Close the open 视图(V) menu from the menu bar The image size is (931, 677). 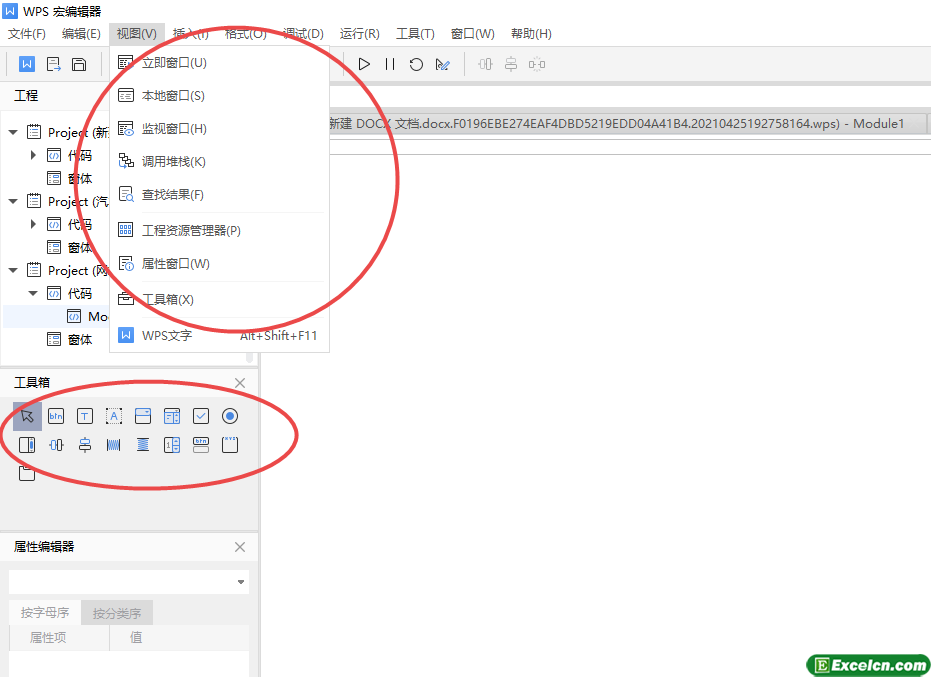coord(137,34)
